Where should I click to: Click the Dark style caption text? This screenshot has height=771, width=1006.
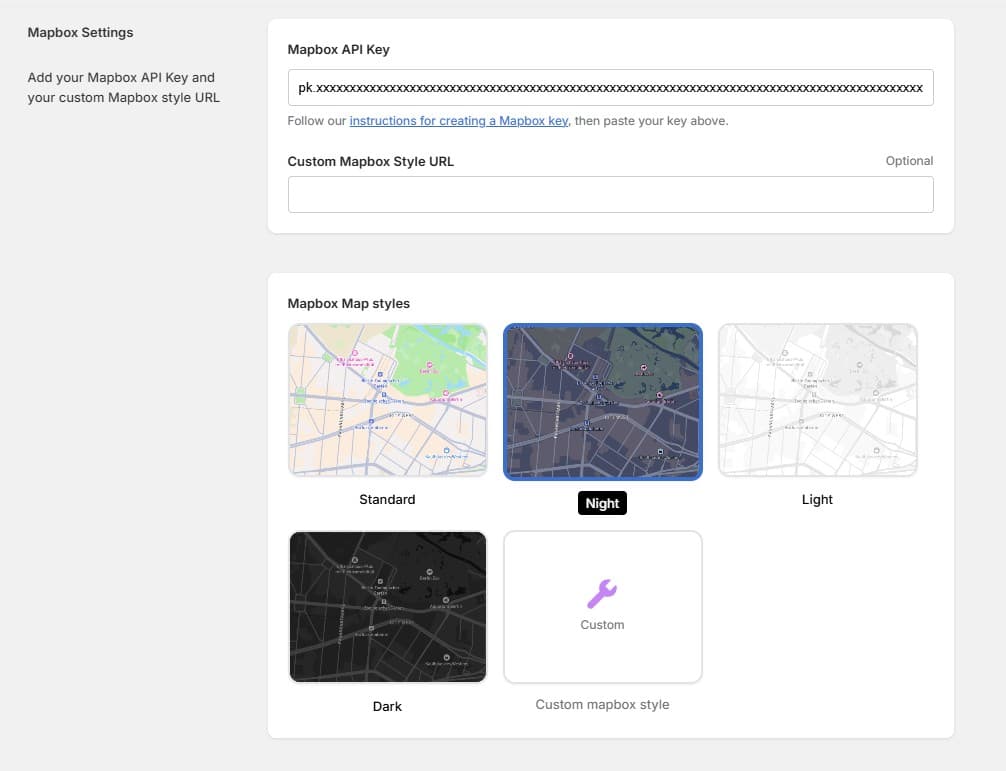387,706
